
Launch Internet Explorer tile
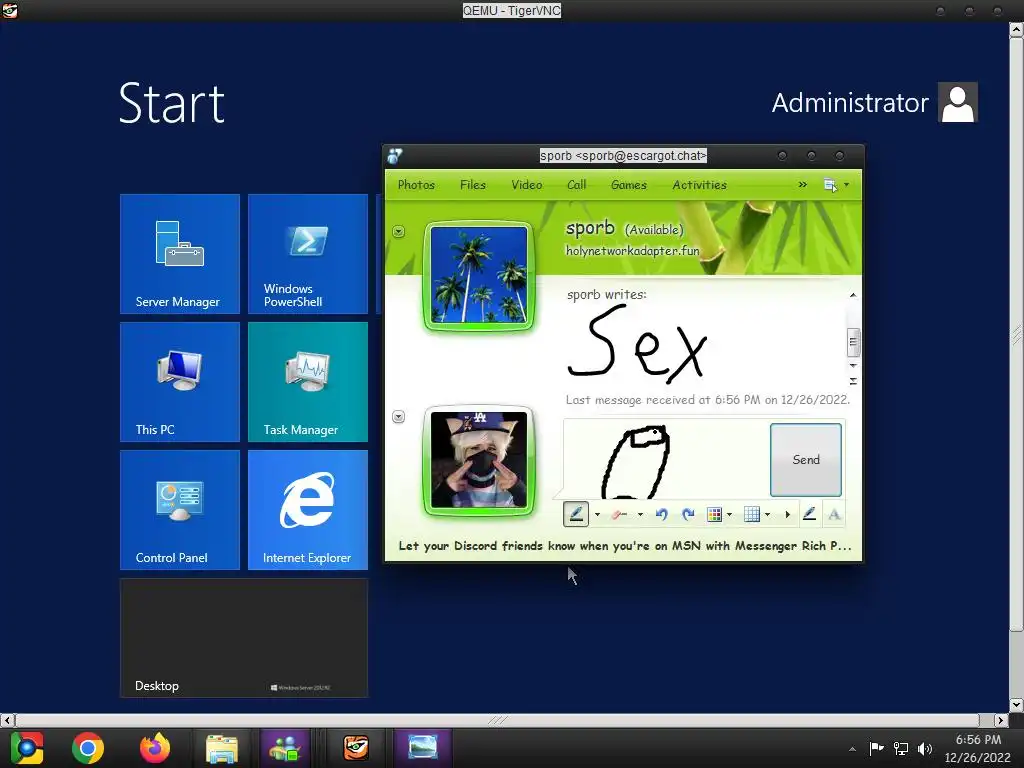308,510
